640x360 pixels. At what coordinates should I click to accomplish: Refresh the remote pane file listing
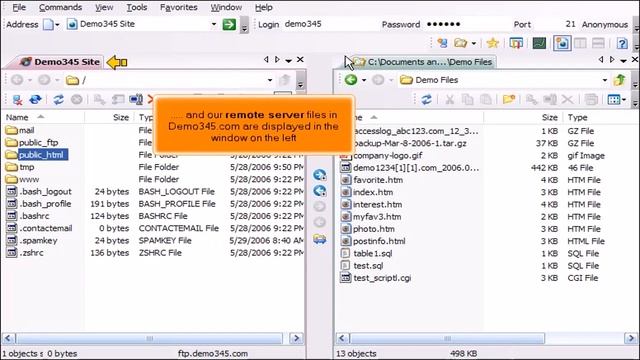tap(58, 99)
